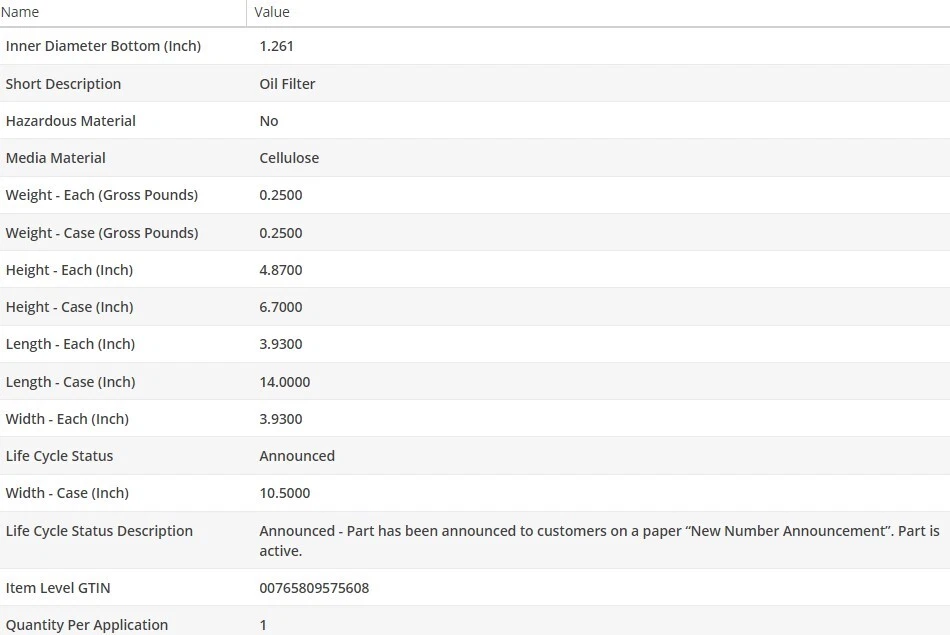Click the 14.0000 case length value
950x635 pixels.
(x=284, y=382)
